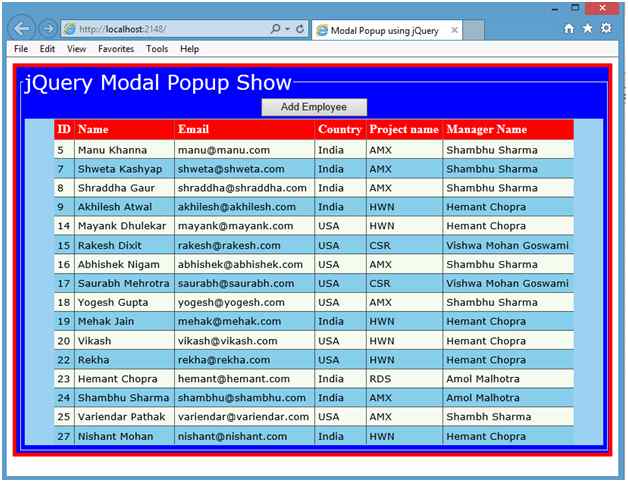Select the Shraddha Gaur name cell
Image resolution: width=628 pixels, height=482 pixels.
pyautogui.click(x=124, y=188)
